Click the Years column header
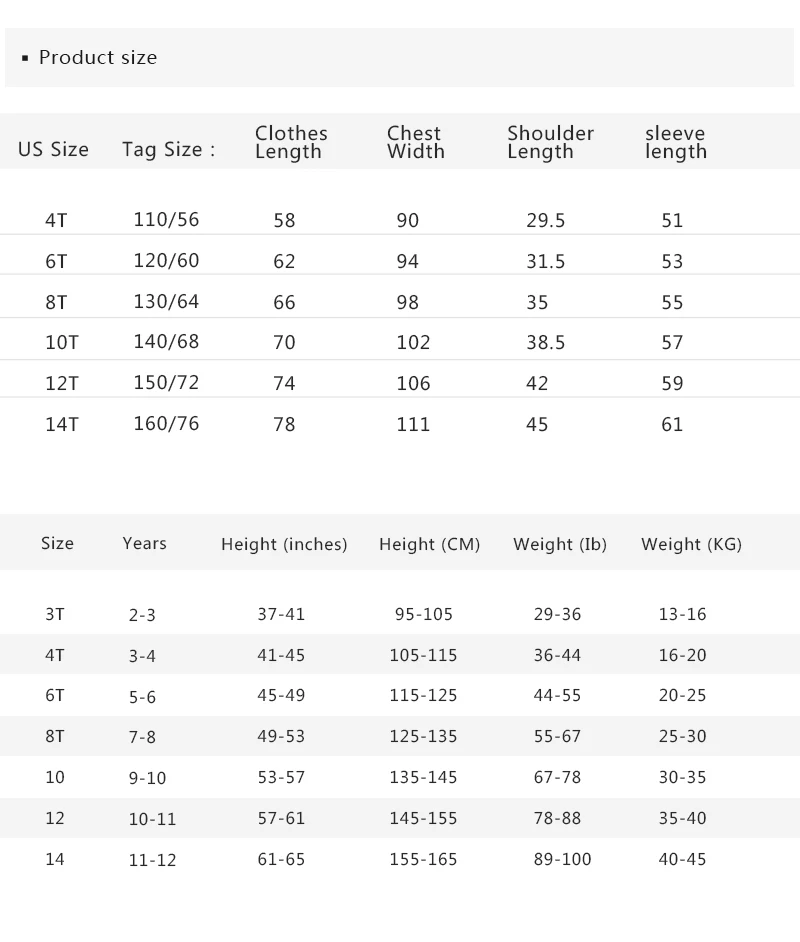The image size is (800, 942). point(144,543)
